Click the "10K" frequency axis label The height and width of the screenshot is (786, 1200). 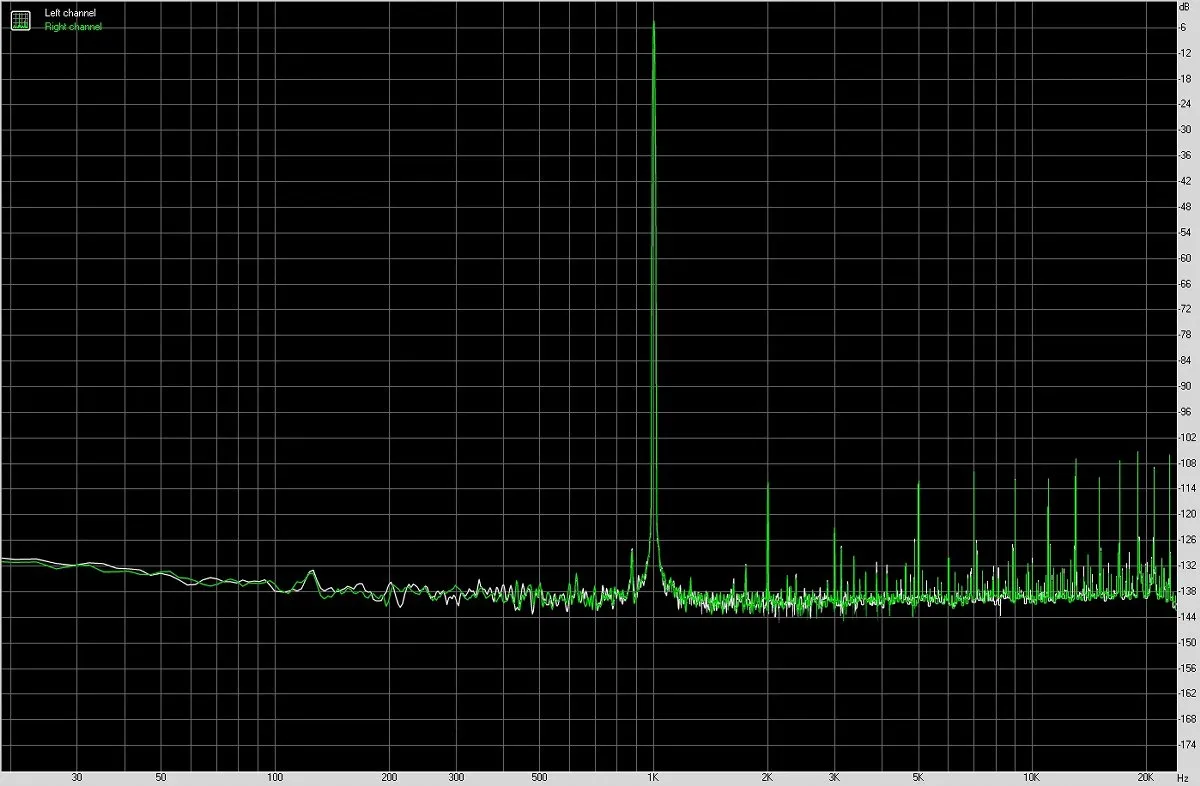[1031, 777]
